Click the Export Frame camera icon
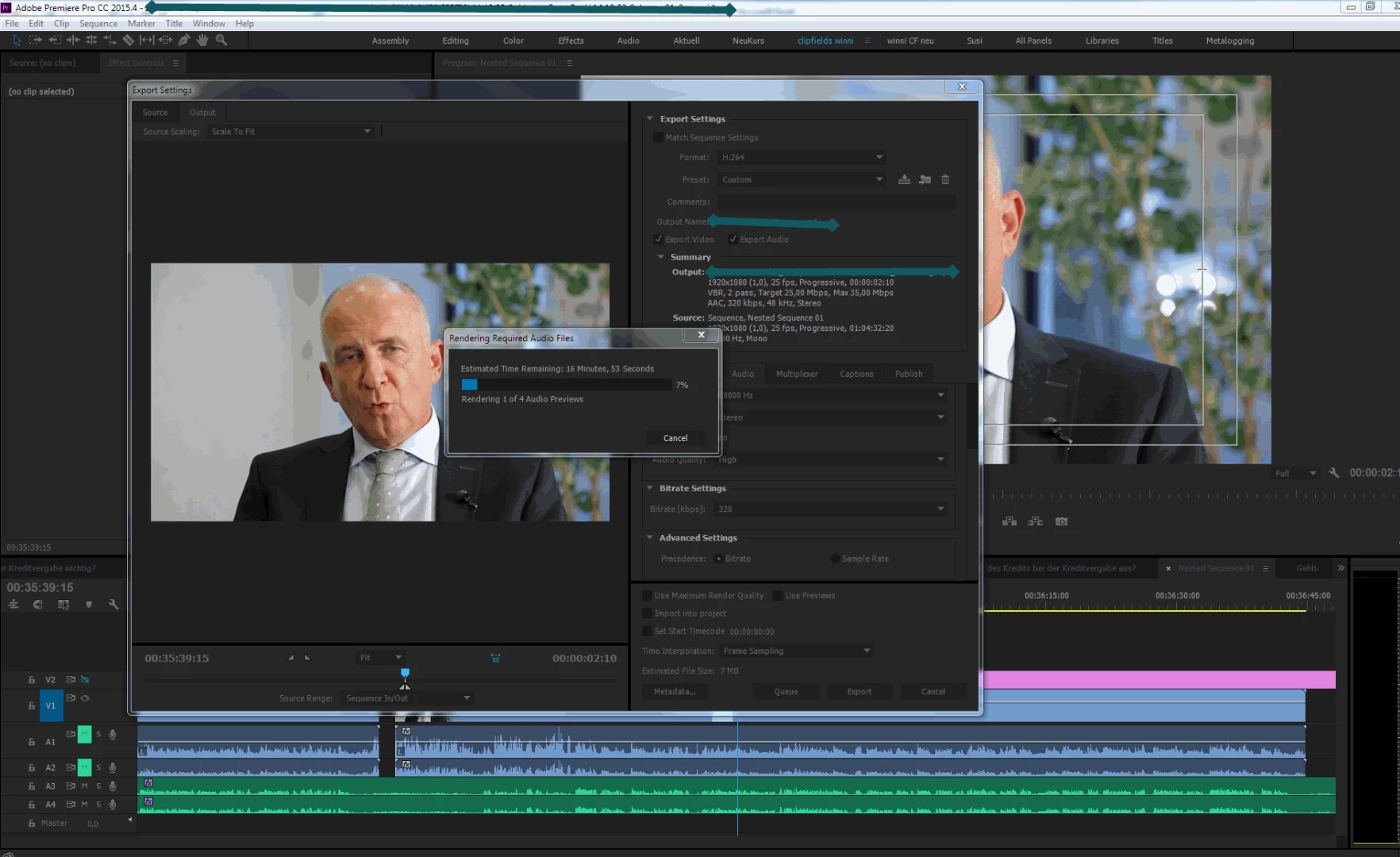Image resolution: width=1400 pixels, height=857 pixels. coord(1062,521)
